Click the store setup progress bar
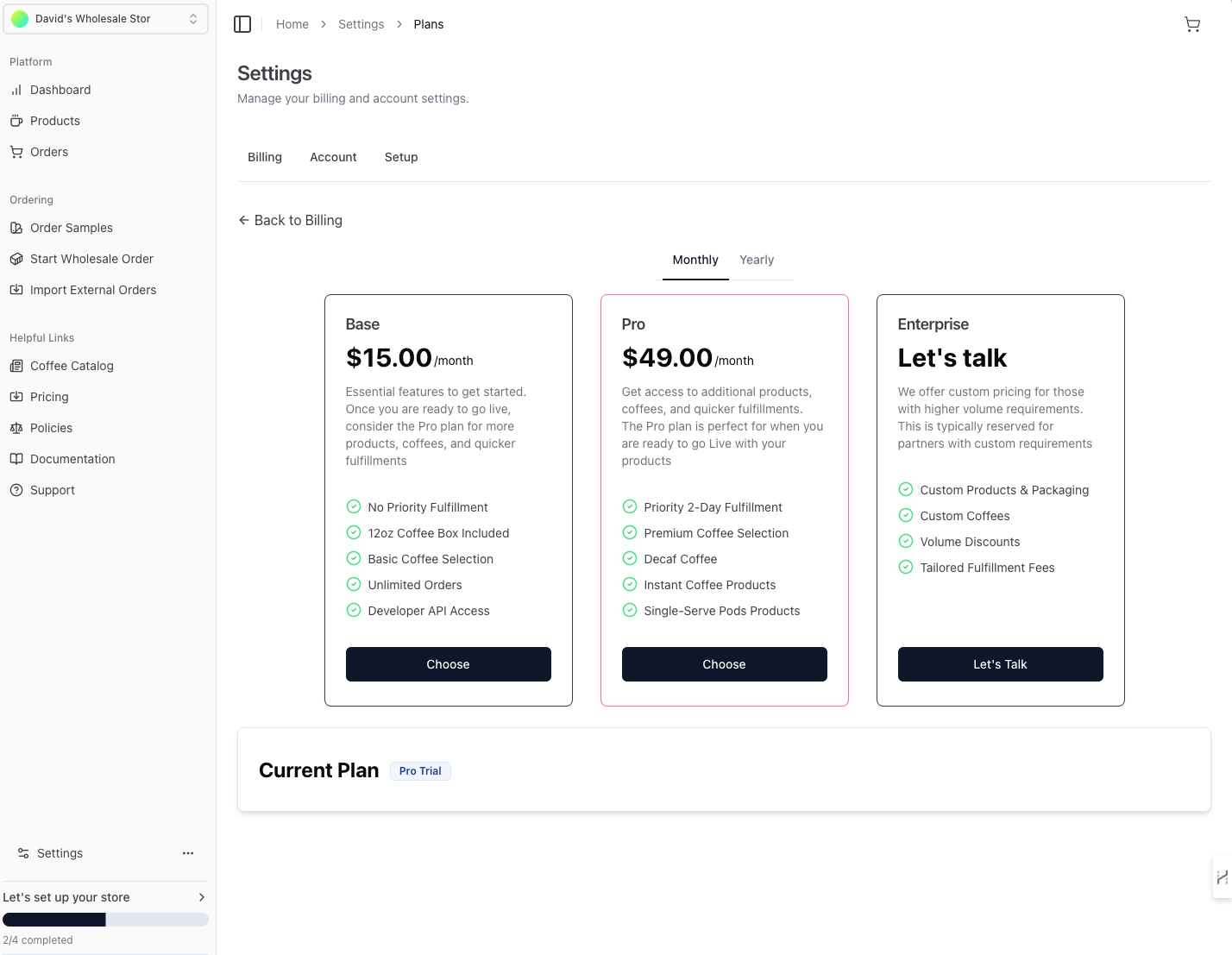The height and width of the screenshot is (955, 1232). pos(105,920)
